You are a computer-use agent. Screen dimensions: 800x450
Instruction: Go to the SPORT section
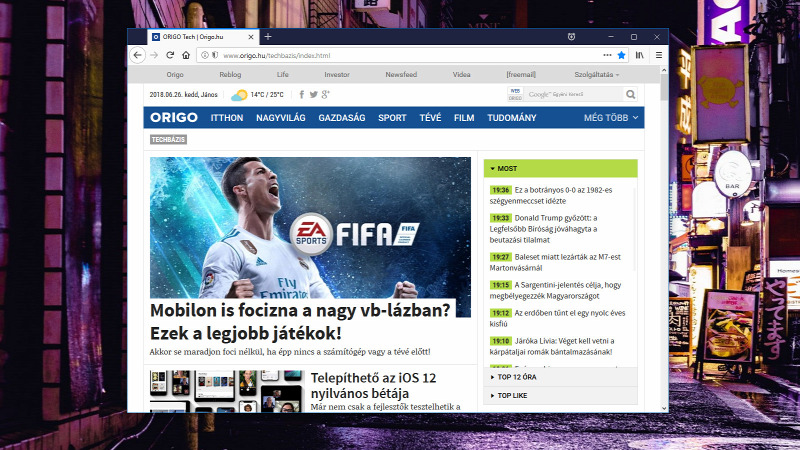[392, 118]
